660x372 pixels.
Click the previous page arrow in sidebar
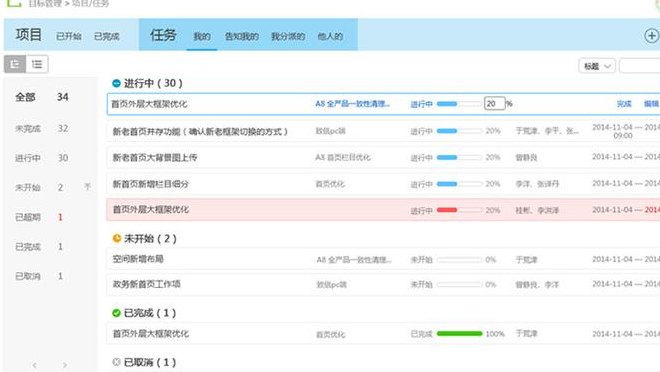[x=35, y=365]
